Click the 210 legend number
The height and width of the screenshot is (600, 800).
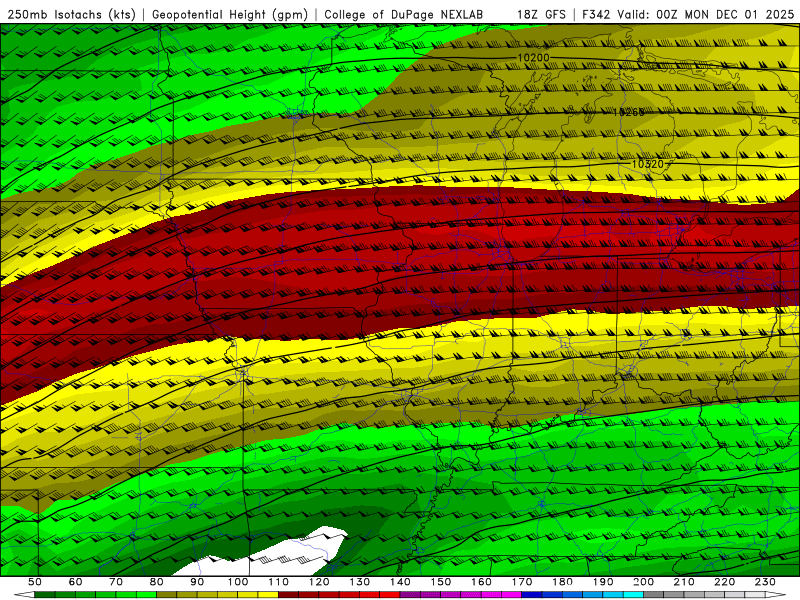click(684, 582)
